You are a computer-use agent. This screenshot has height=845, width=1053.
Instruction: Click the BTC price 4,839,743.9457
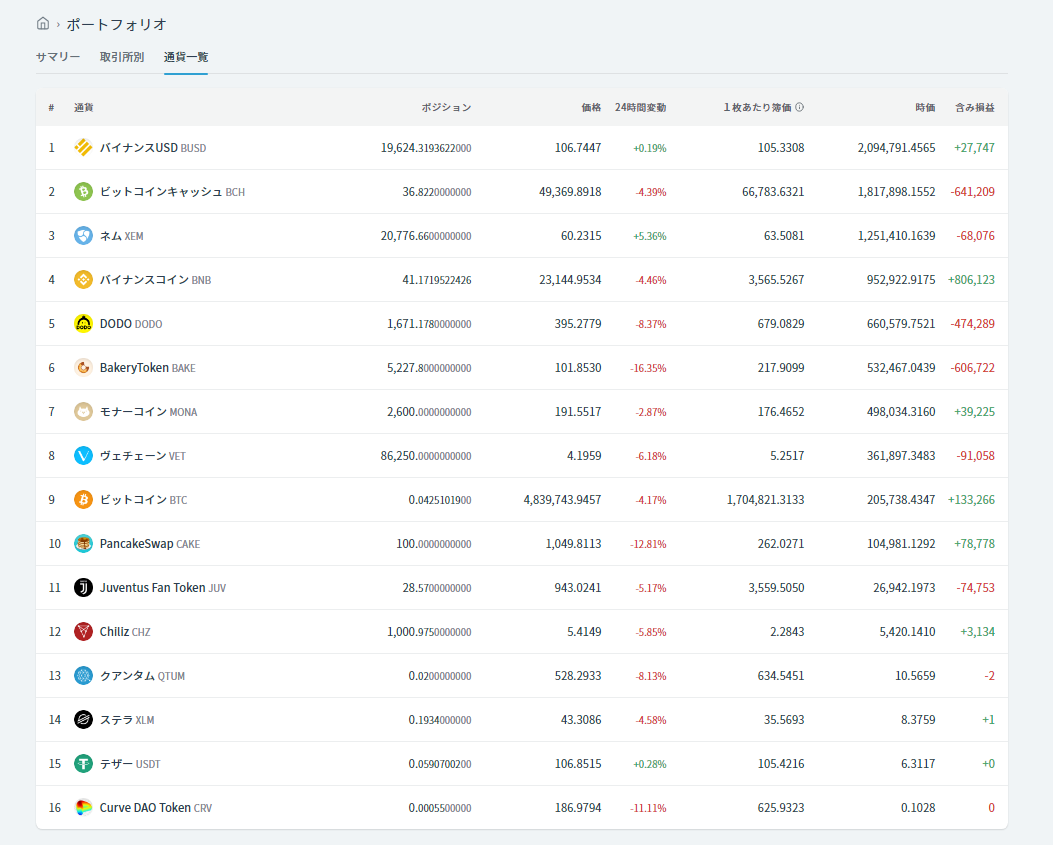tap(562, 500)
